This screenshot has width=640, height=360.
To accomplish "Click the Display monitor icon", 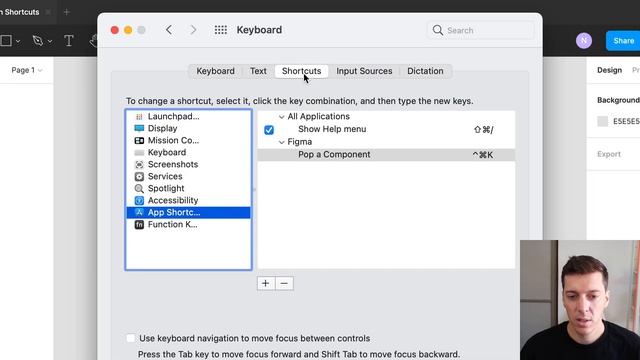I will pyautogui.click(x=139, y=128).
